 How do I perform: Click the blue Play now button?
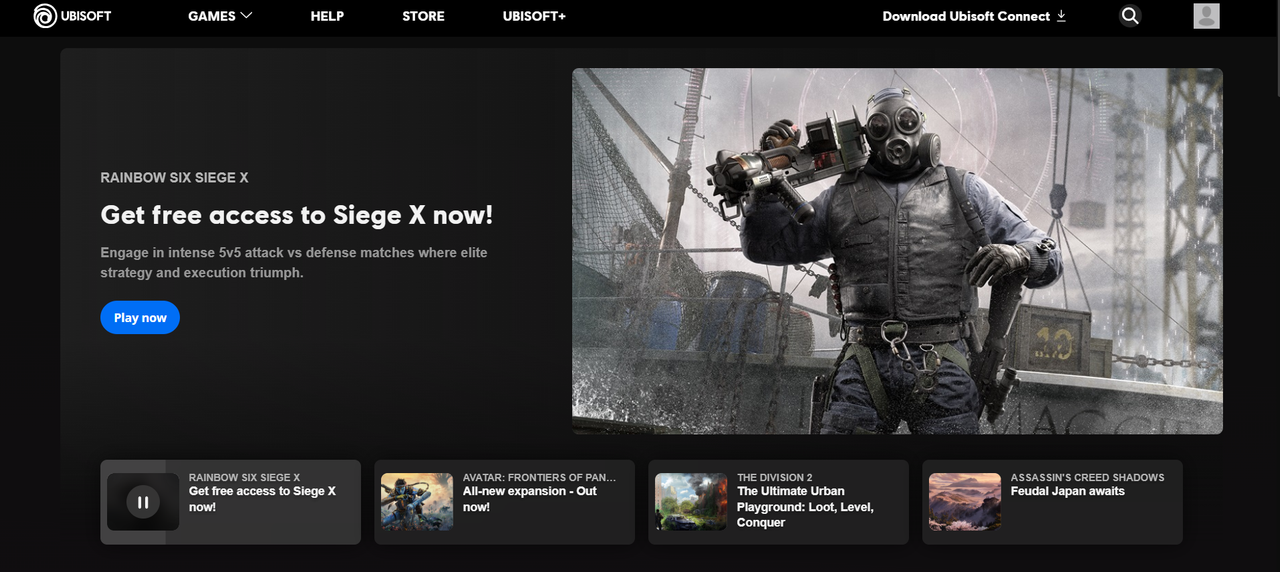tap(140, 317)
